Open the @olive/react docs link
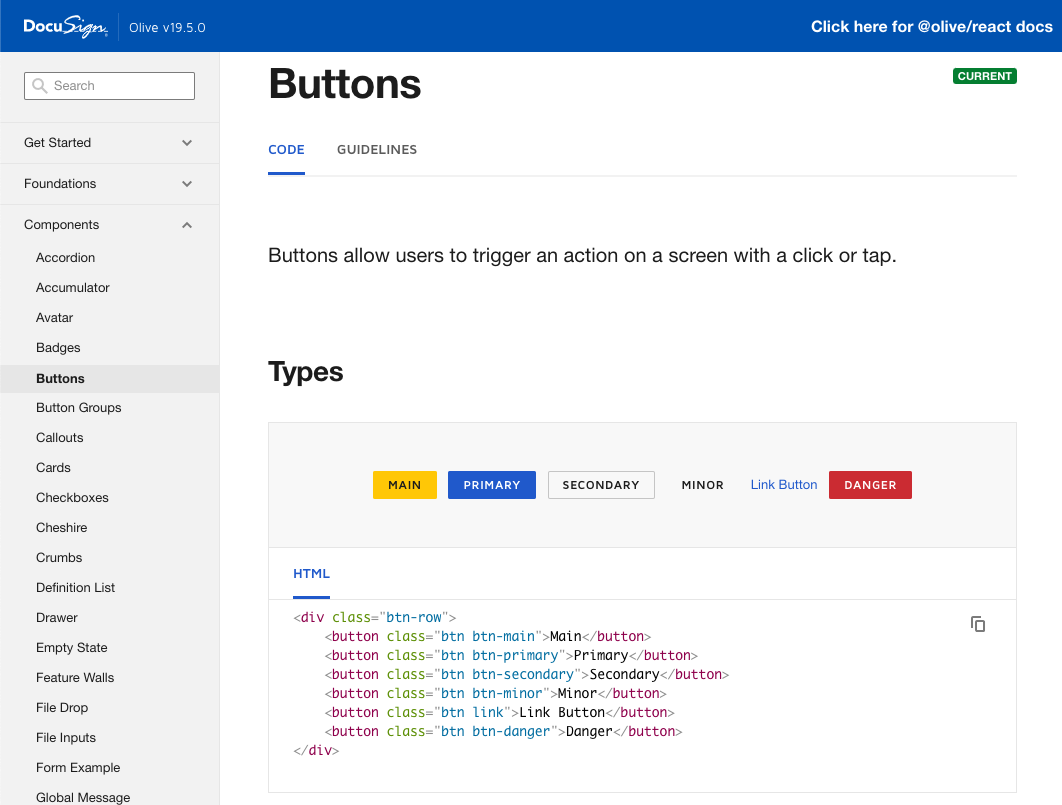Image resolution: width=1062 pixels, height=805 pixels. tap(931, 26)
